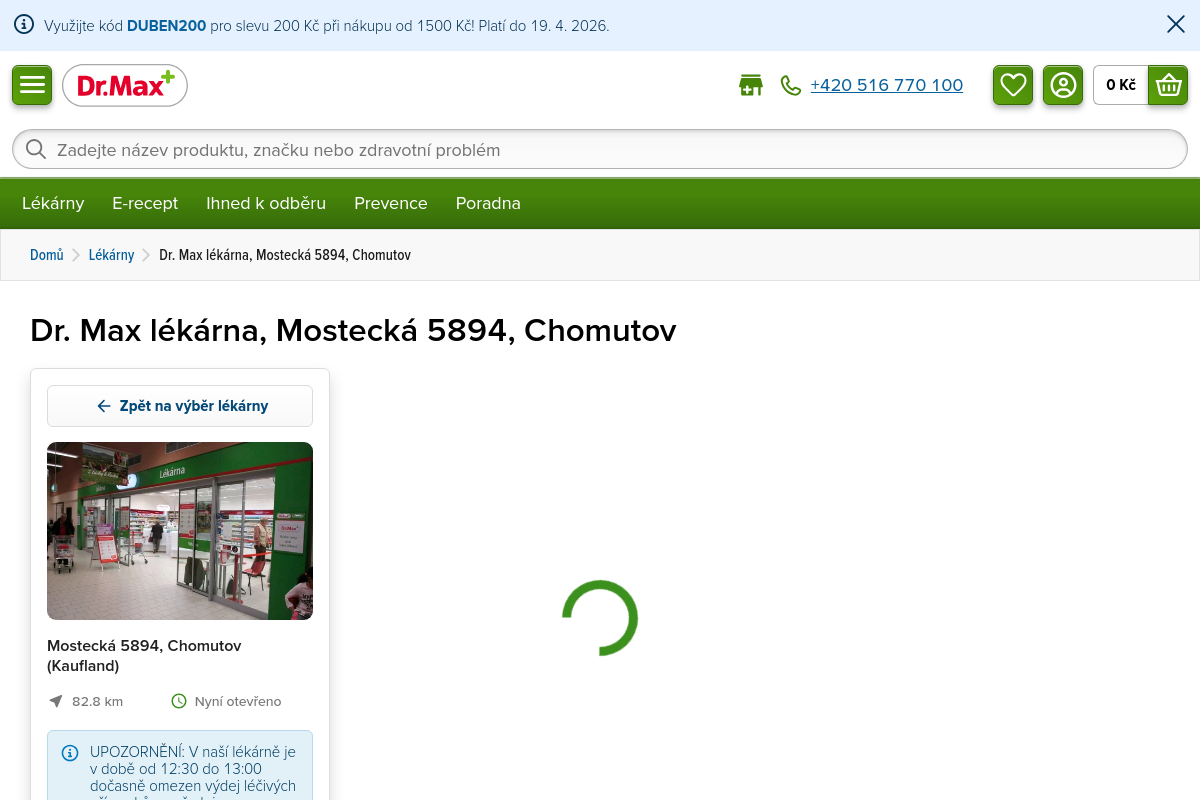Open the E-recept menu item
The width and height of the screenshot is (1200, 800).
pyautogui.click(x=145, y=203)
